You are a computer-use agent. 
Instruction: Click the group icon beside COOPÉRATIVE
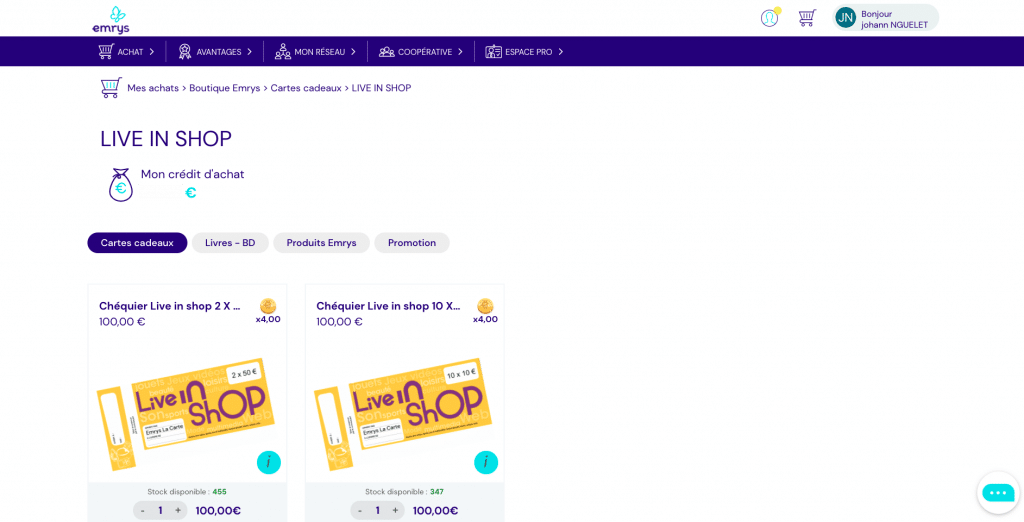[x=387, y=52]
